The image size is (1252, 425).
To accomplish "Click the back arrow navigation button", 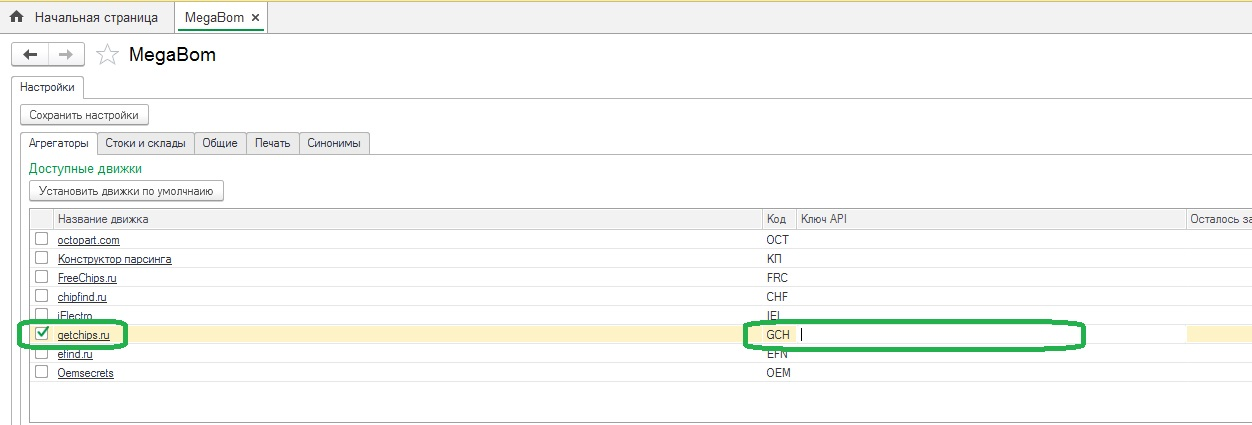I will click(x=30, y=55).
